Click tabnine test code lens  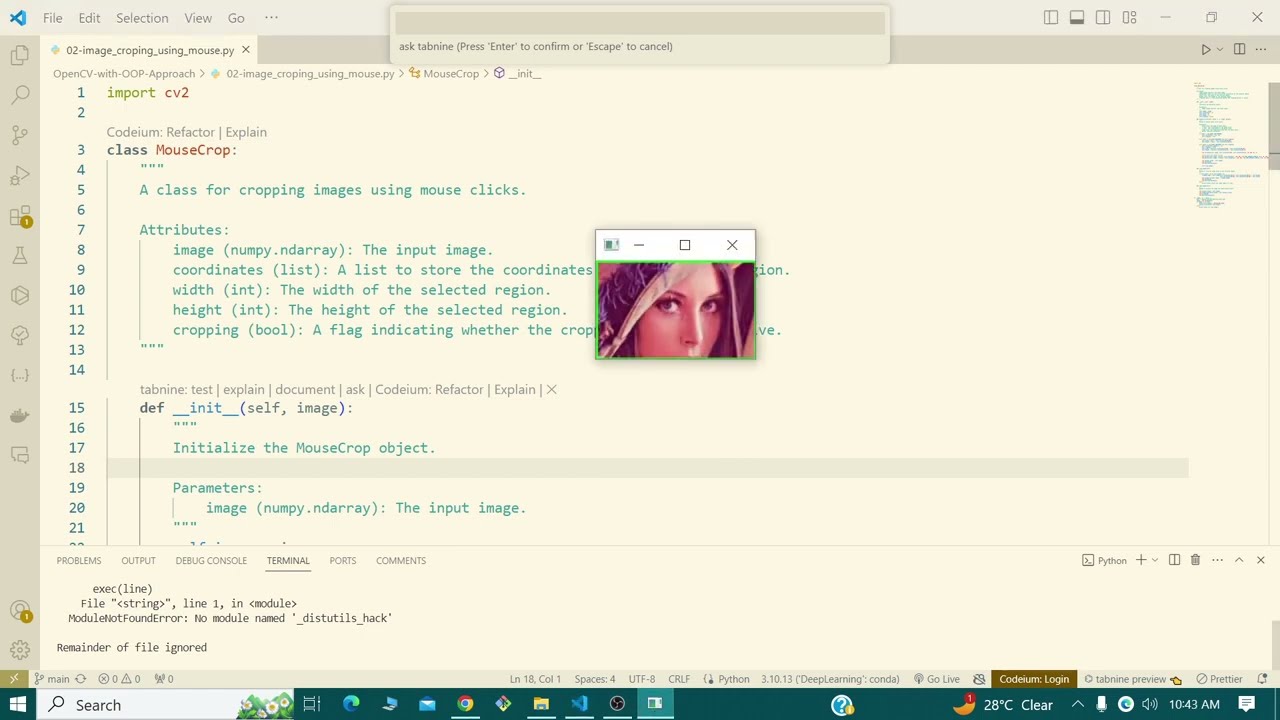tap(201, 389)
